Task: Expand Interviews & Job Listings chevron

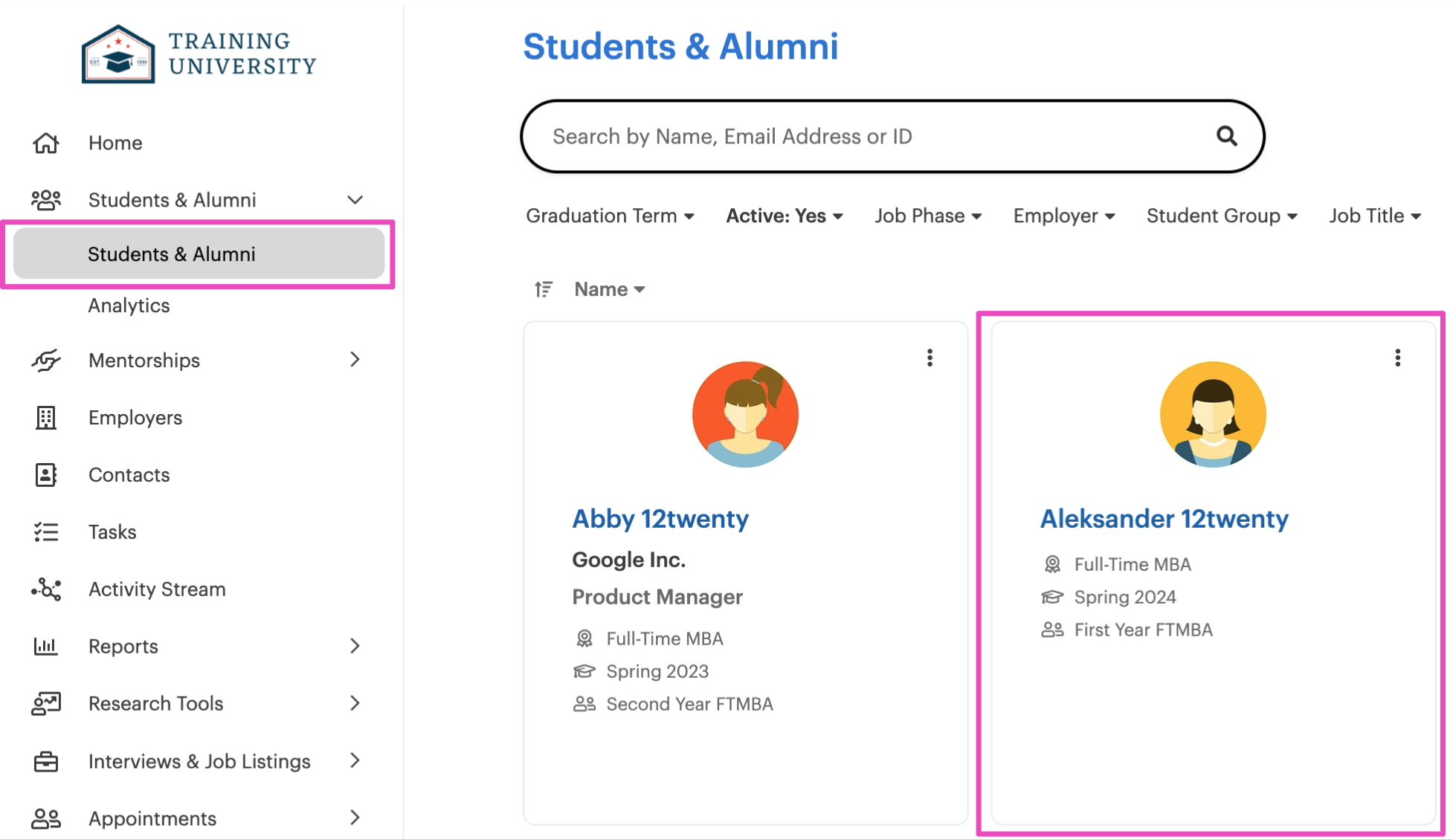Action: click(x=355, y=760)
